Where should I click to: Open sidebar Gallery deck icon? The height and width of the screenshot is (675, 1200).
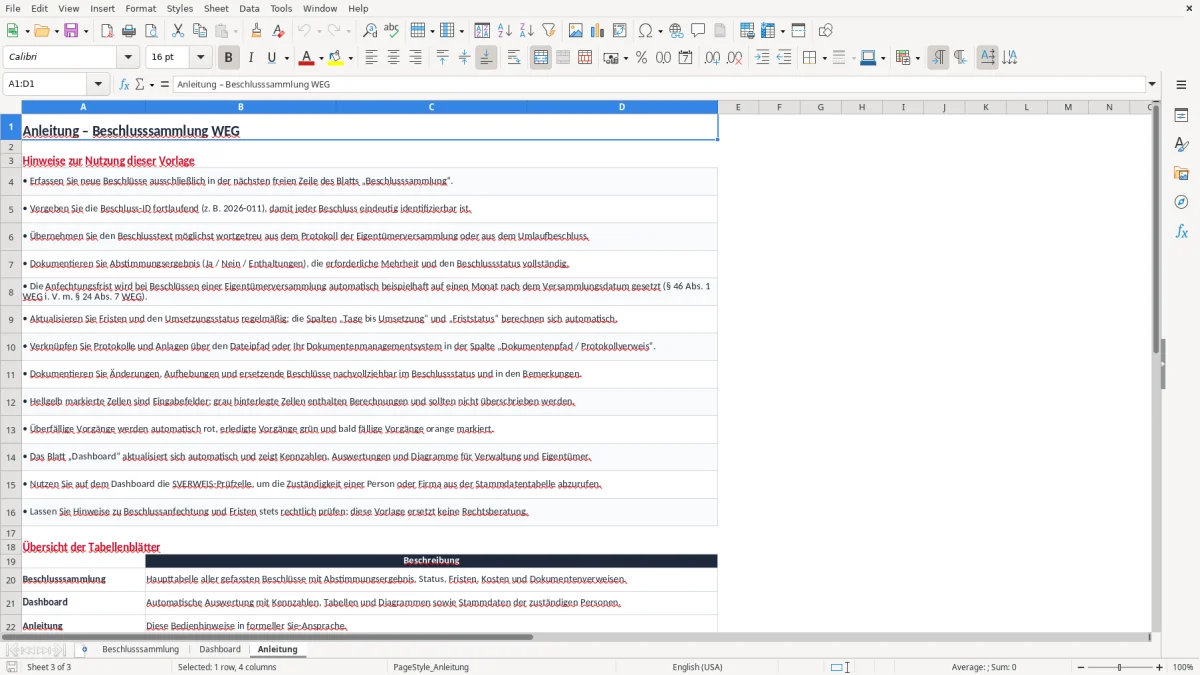click(1181, 174)
